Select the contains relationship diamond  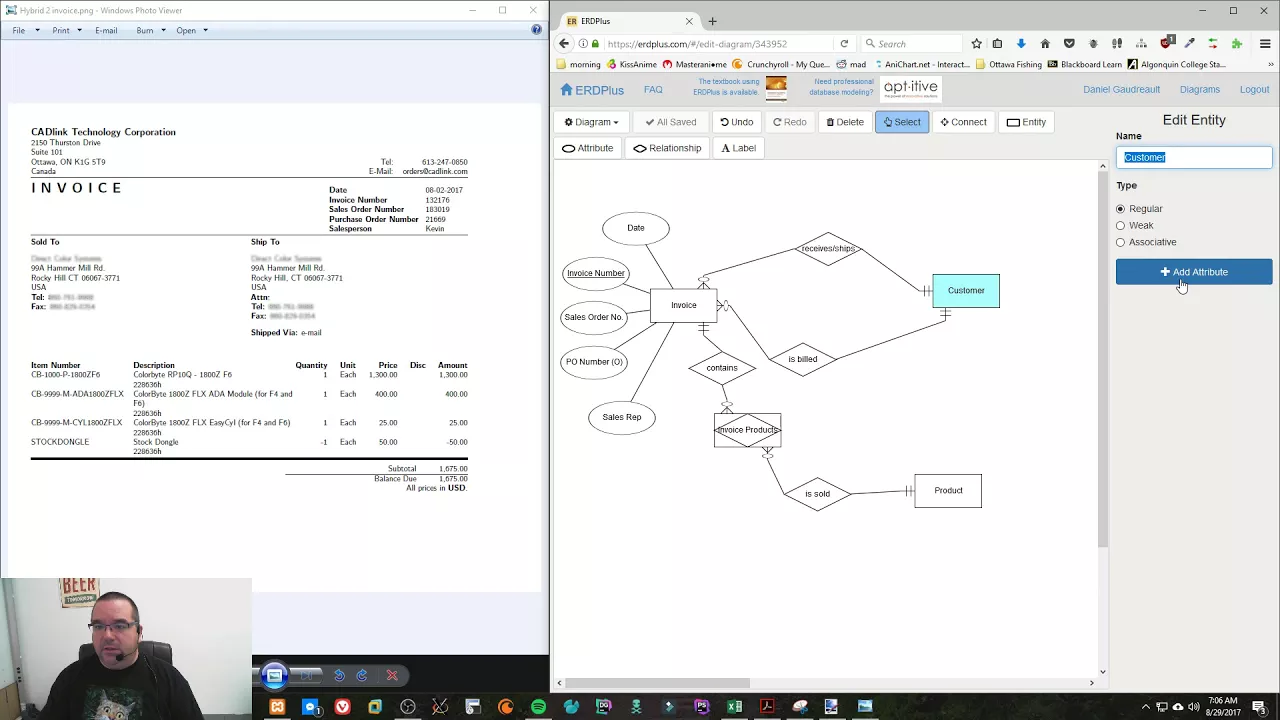[x=722, y=368]
